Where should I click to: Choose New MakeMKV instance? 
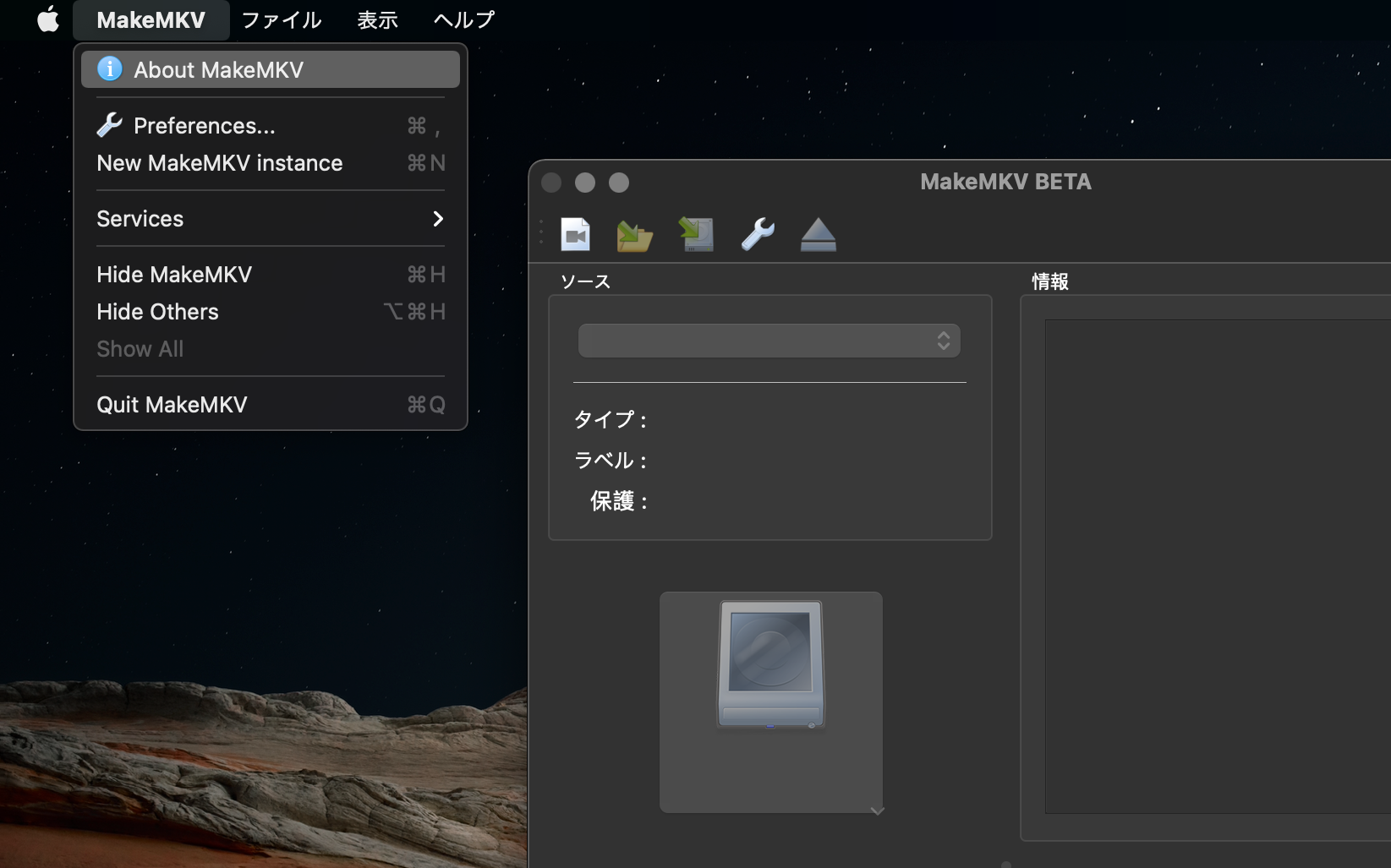pos(271,163)
